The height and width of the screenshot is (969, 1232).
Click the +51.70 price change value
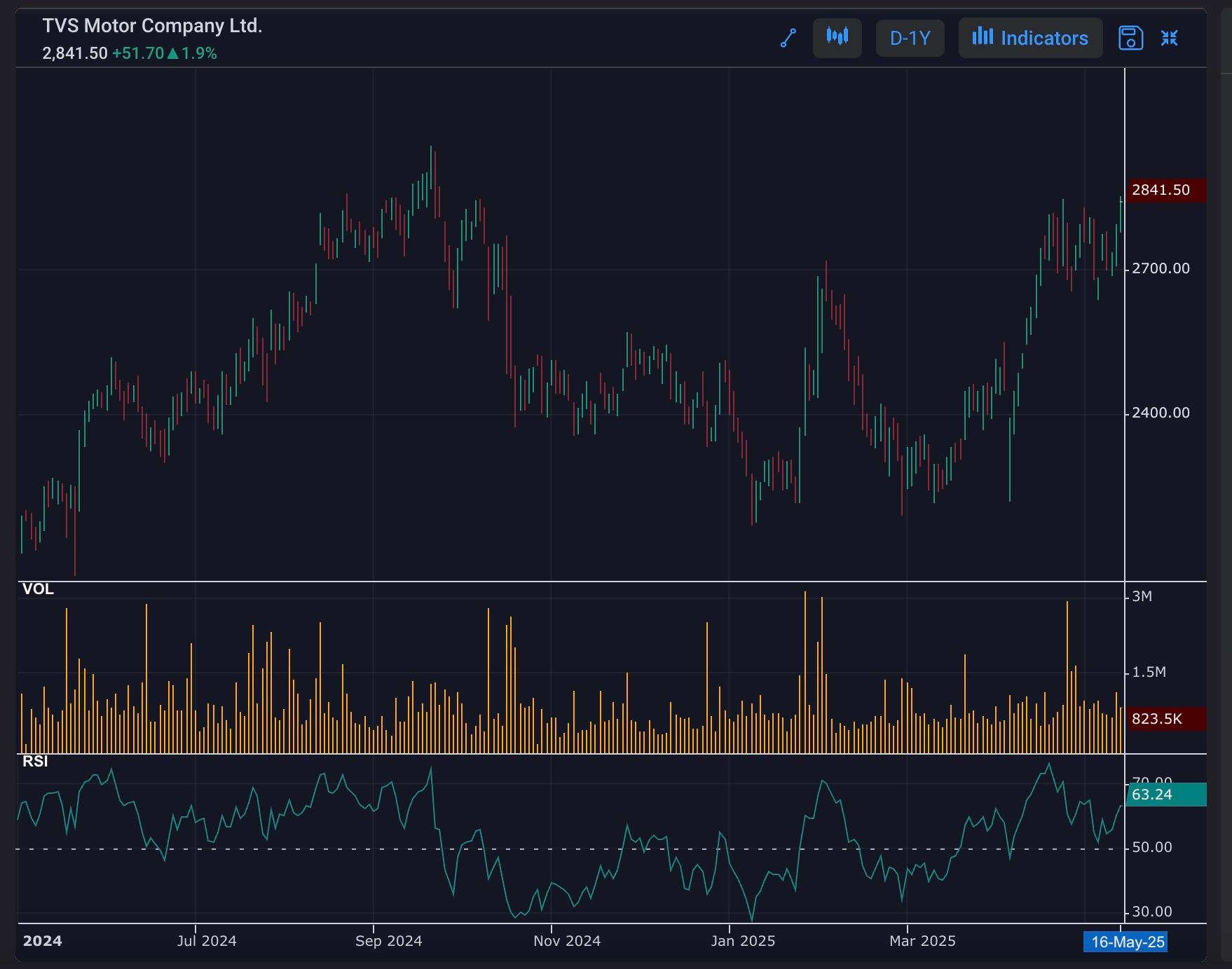(138, 53)
